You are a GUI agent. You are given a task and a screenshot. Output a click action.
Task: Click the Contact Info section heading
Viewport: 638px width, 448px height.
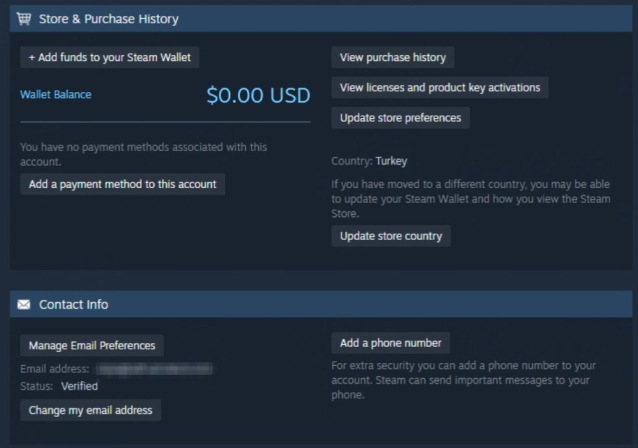73,304
